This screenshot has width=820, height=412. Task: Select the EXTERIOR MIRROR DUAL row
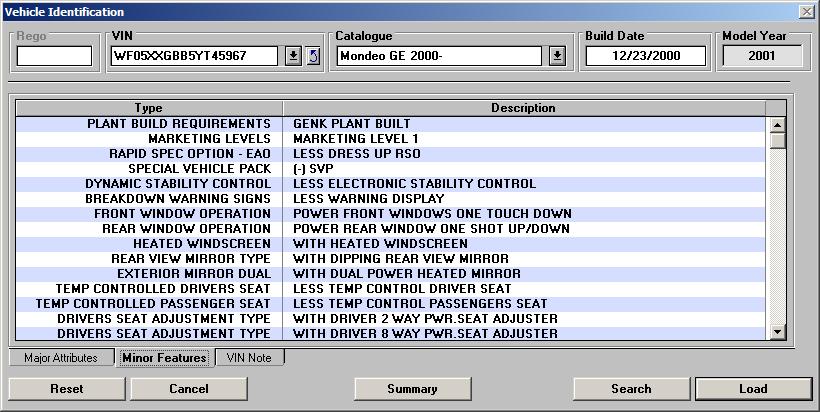(390, 274)
